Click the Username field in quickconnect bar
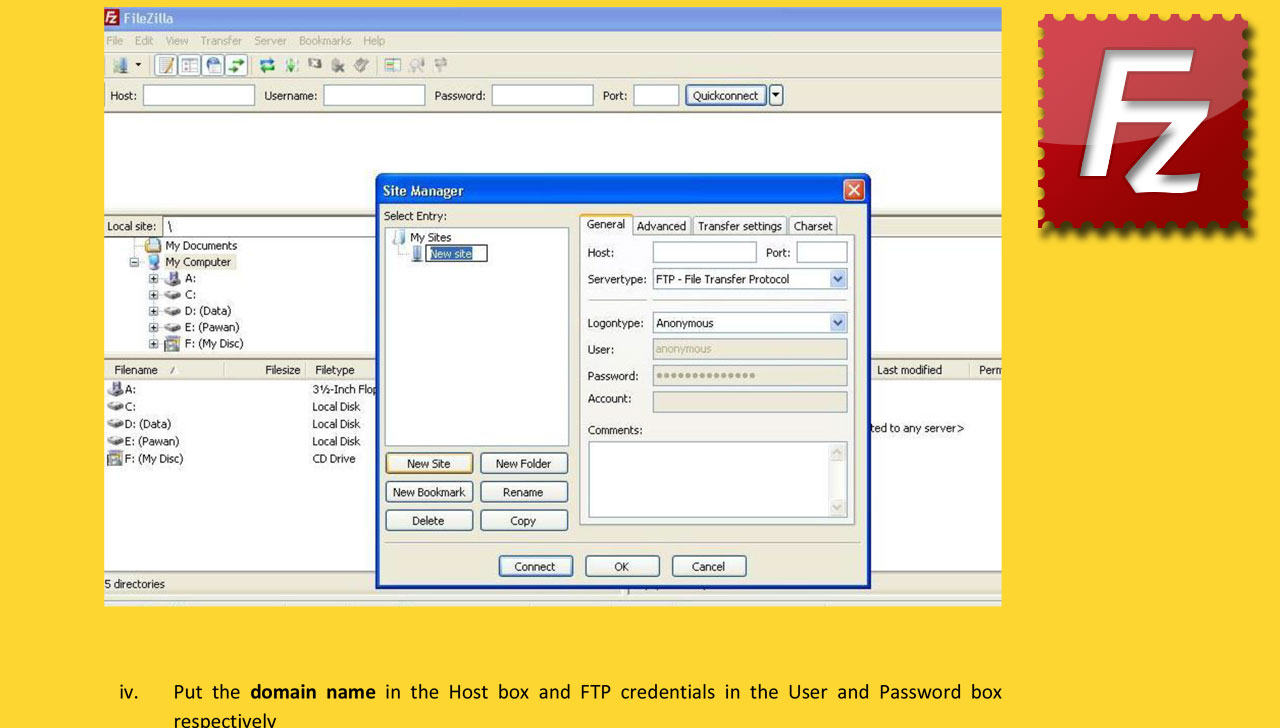 [x=374, y=96]
